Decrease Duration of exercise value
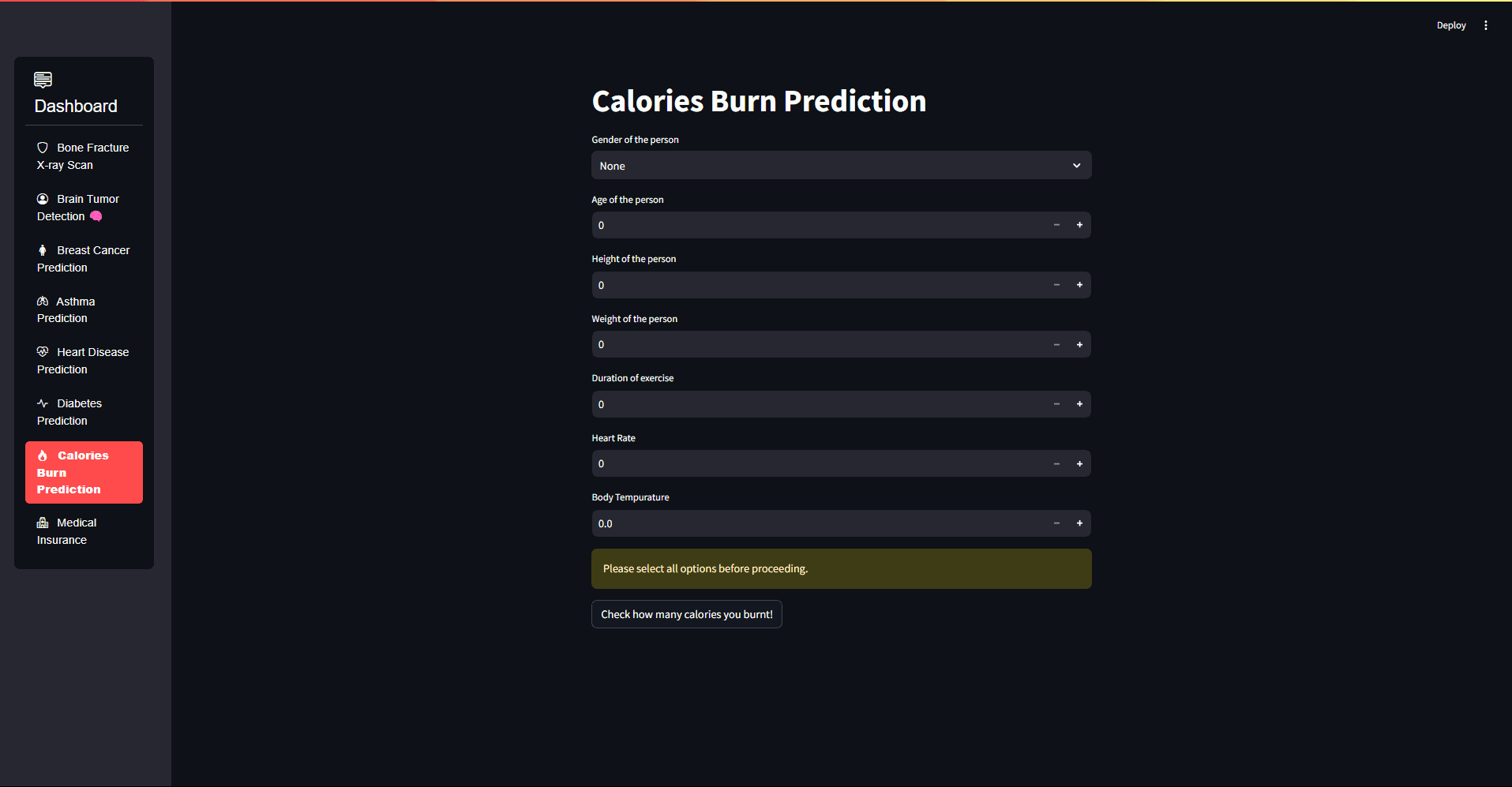The width and height of the screenshot is (1512, 787). coord(1056,404)
